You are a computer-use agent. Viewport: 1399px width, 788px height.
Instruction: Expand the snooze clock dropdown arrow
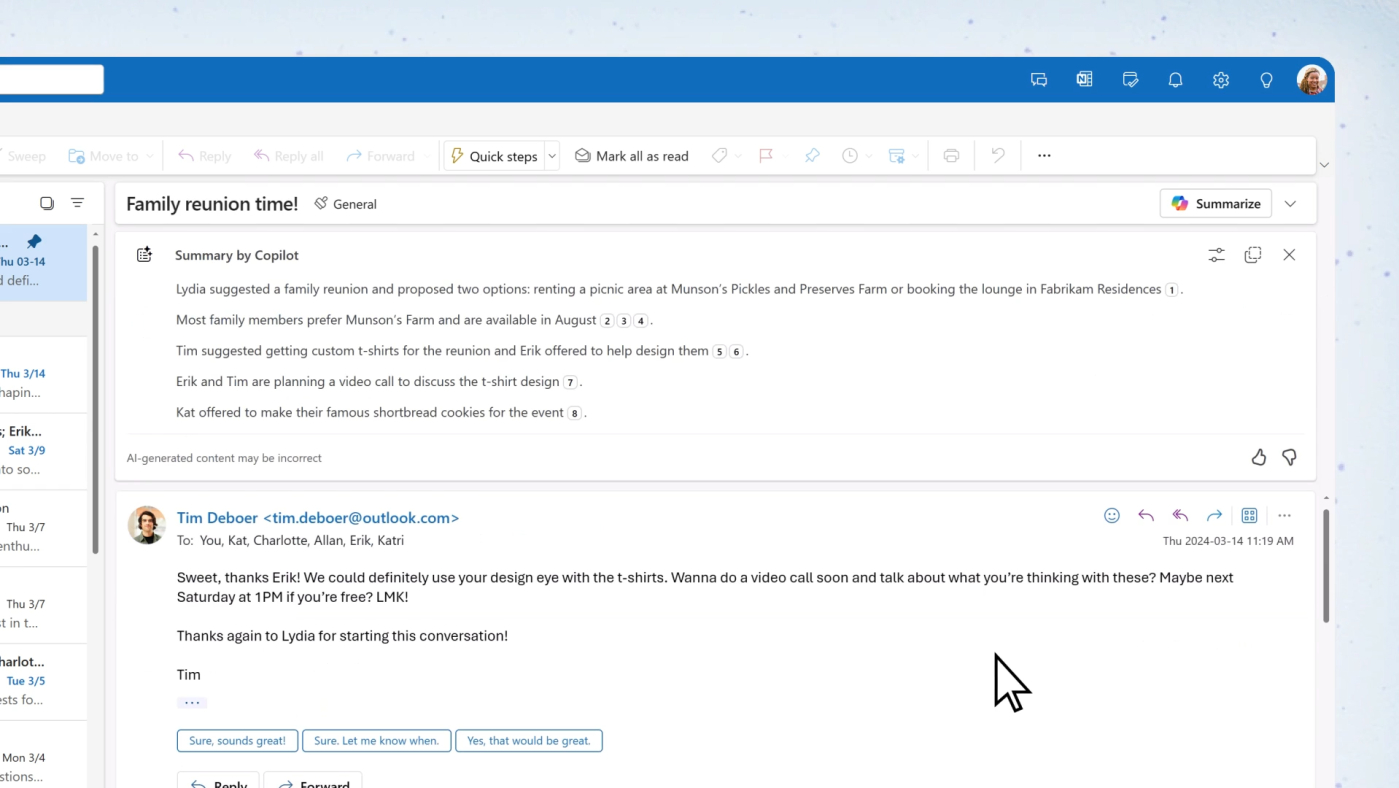click(869, 156)
